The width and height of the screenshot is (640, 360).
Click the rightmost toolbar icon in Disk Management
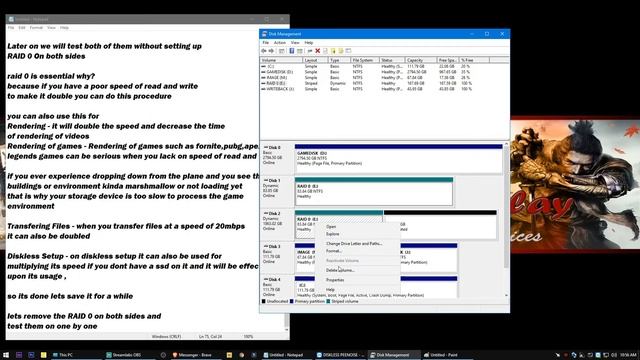[348, 51]
